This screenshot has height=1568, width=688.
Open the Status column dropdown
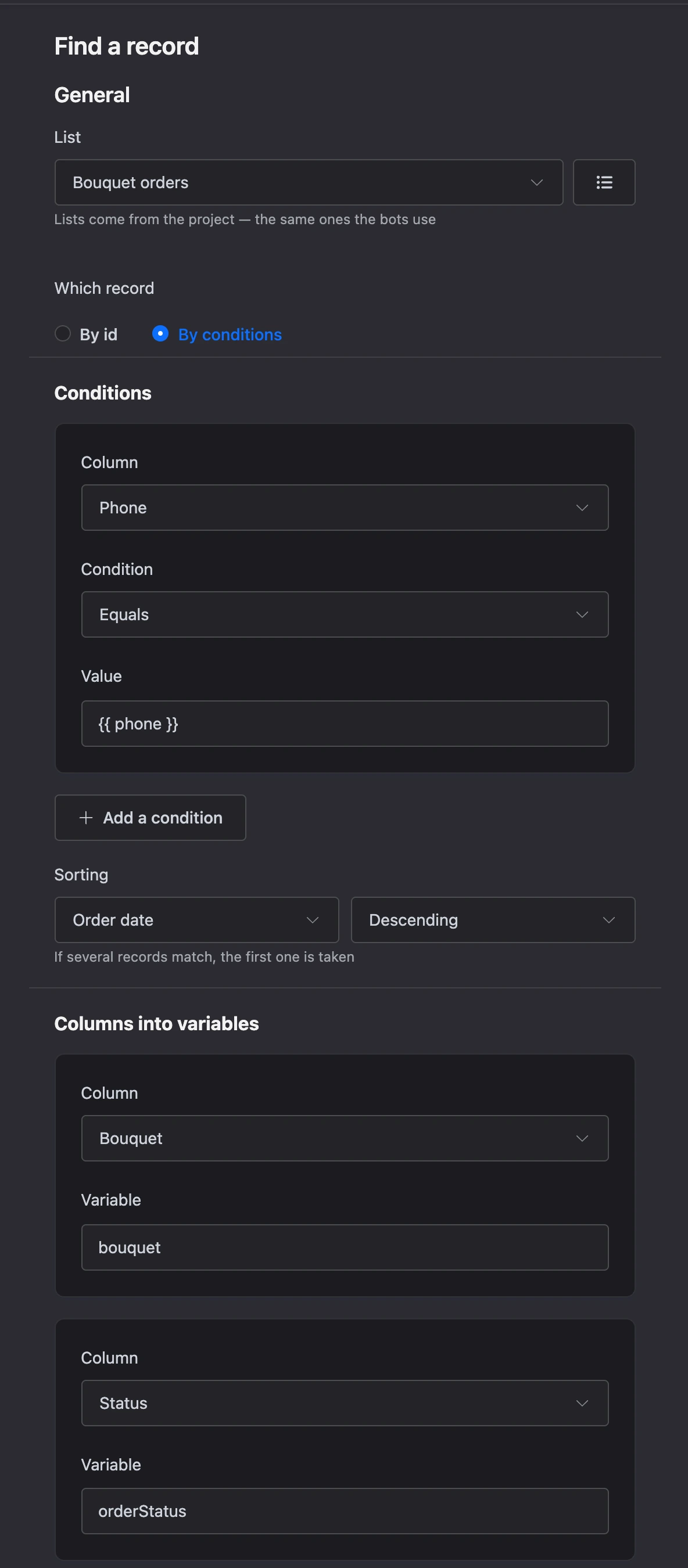[345, 1403]
